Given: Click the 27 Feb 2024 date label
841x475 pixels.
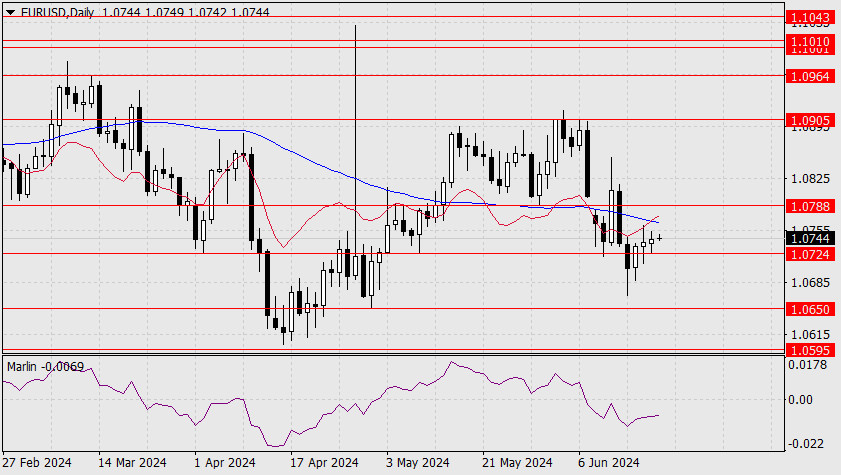Looking at the screenshot, I should [x=37, y=462].
